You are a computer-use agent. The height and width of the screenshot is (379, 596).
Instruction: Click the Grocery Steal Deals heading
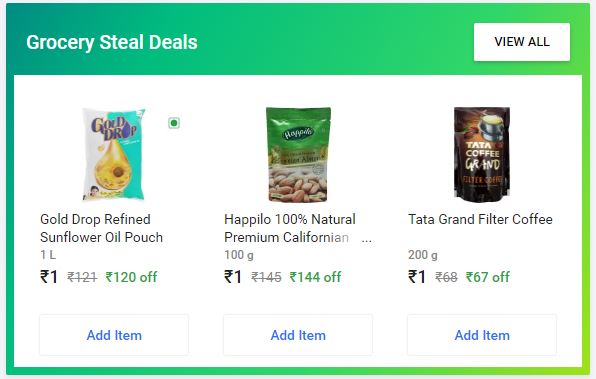[x=112, y=42]
